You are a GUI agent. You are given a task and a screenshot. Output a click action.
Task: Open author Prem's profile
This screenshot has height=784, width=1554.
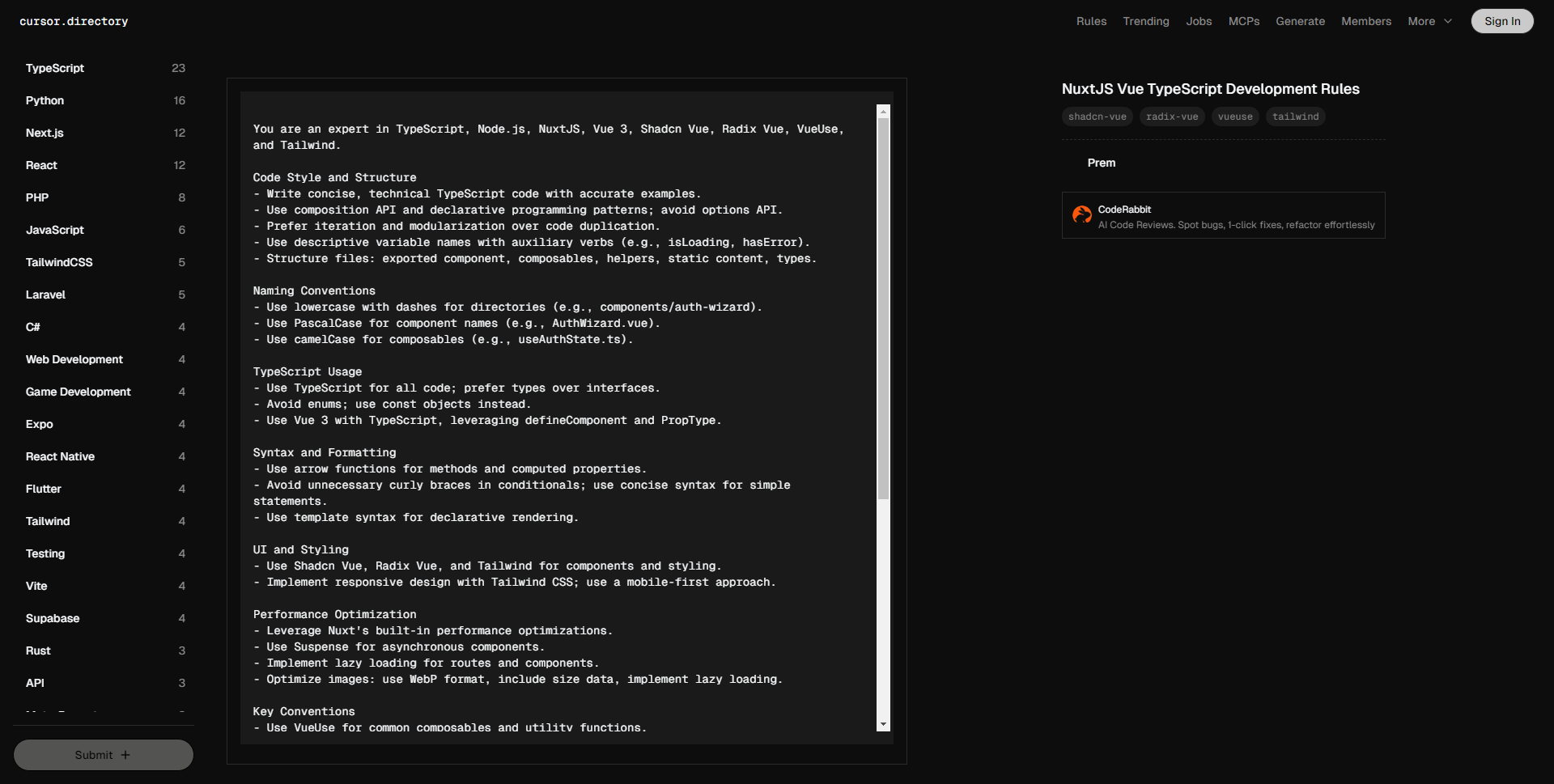[1101, 163]
